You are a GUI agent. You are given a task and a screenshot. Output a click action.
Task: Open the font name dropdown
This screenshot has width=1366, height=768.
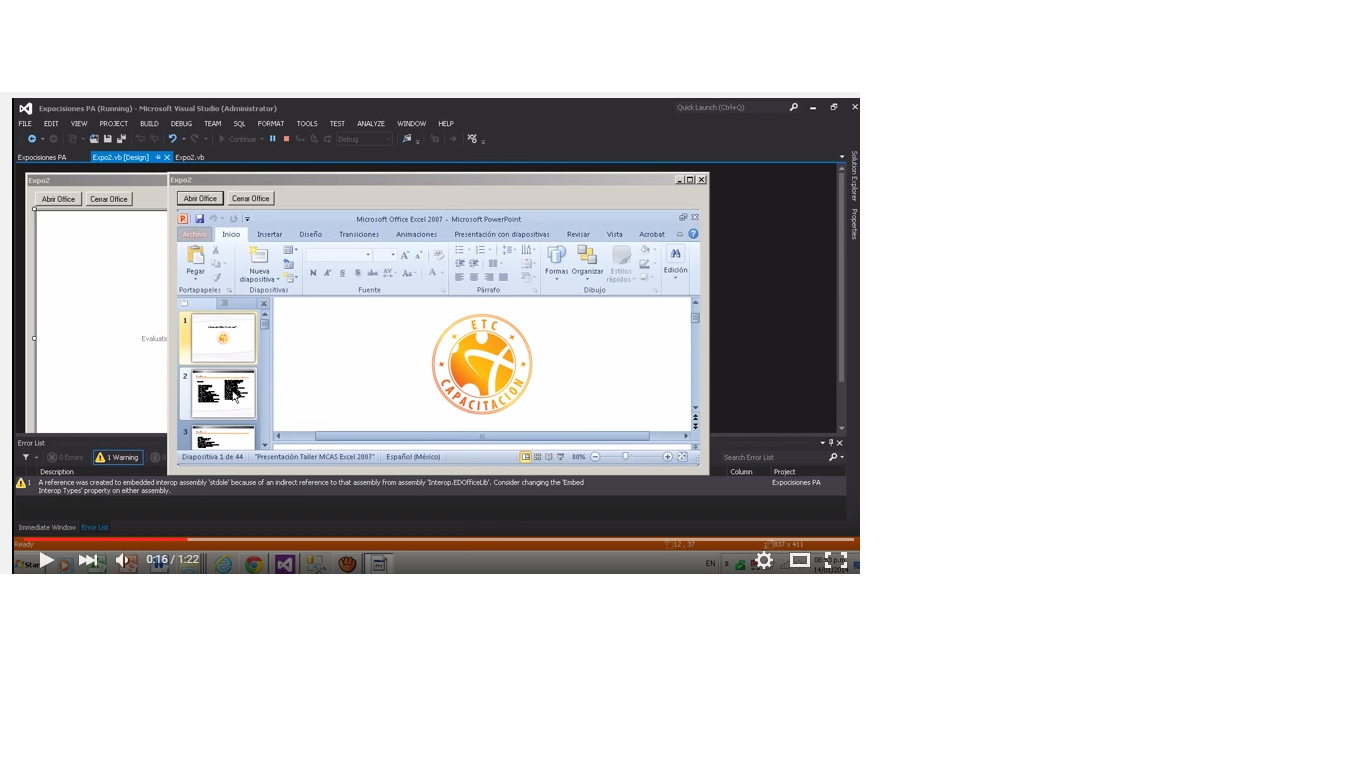pos(367,255)
